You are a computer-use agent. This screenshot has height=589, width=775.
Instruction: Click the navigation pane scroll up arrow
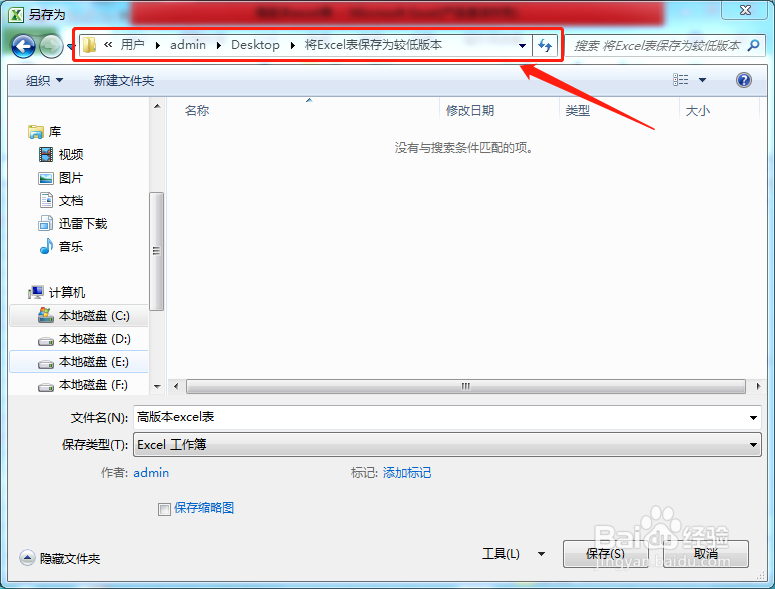tap(157, 106)
